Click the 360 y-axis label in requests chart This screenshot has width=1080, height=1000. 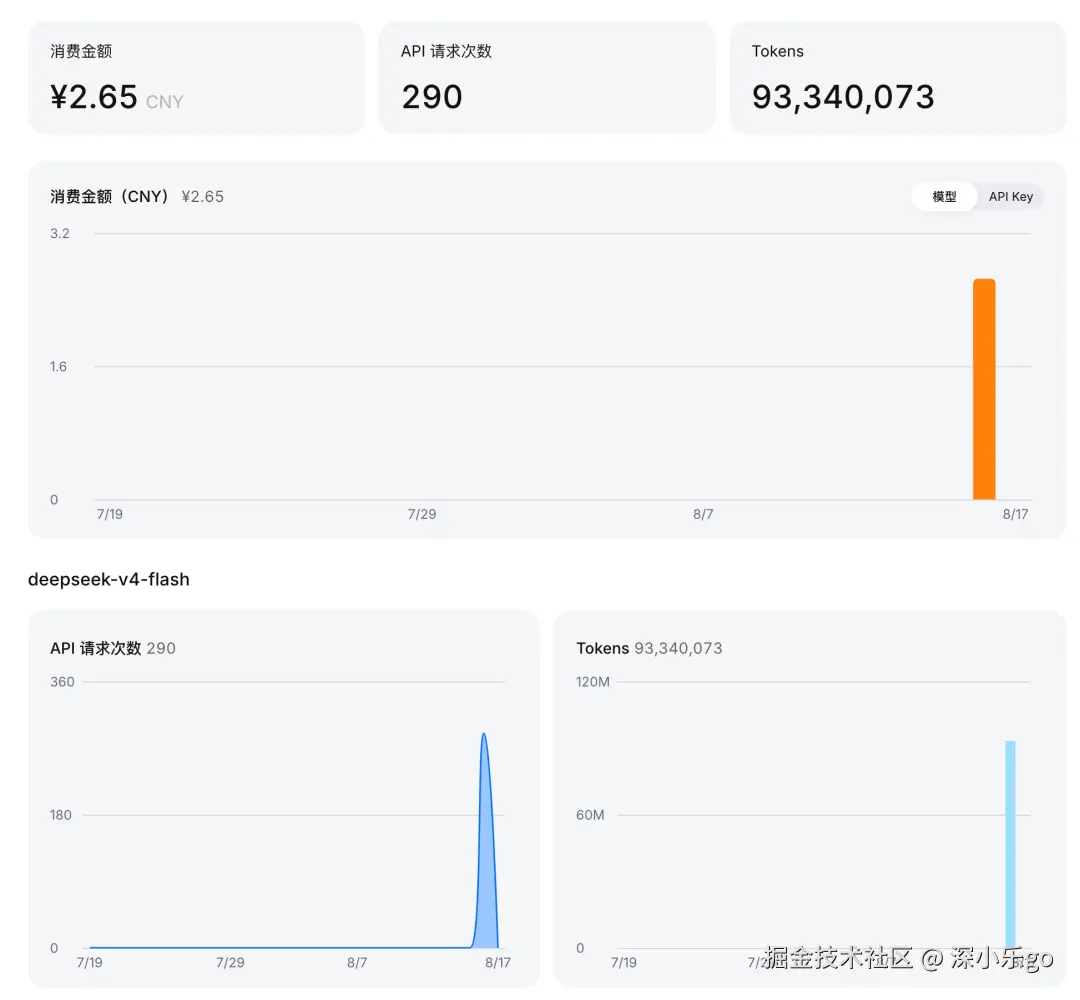[62, 682]
